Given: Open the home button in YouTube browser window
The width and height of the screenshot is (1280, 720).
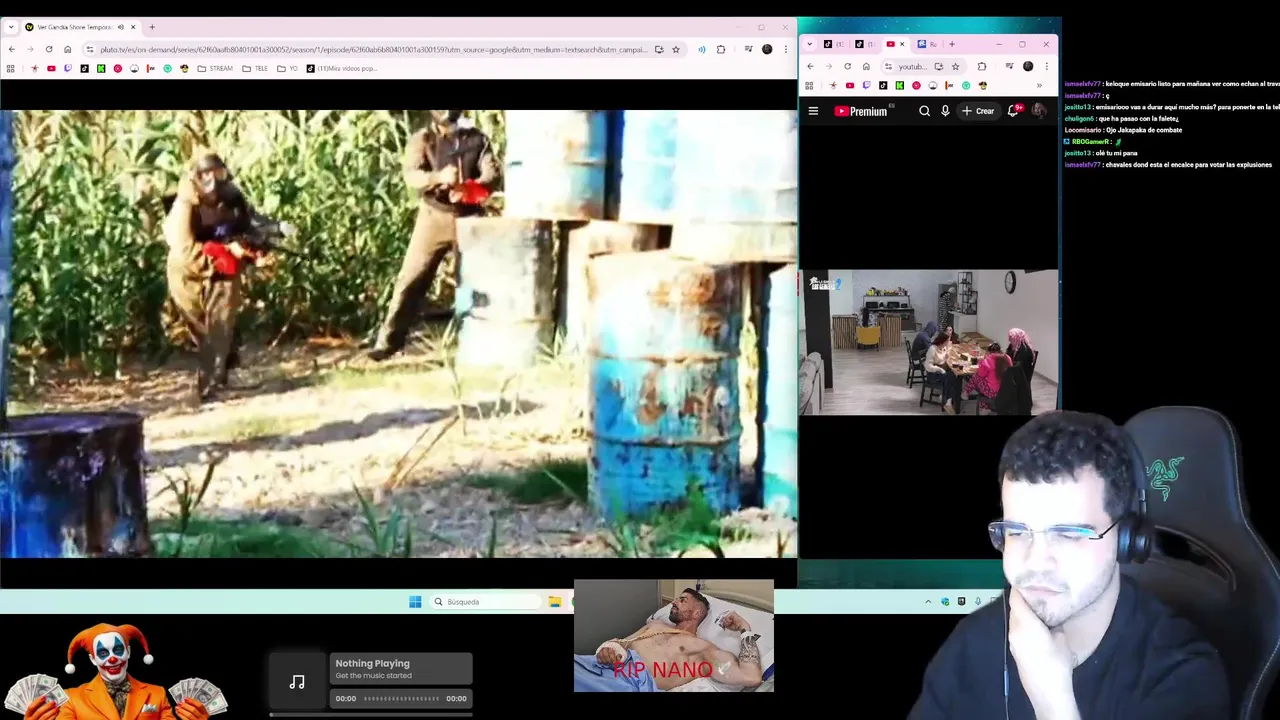Looking at the screenshot, I should click(866, 66).
